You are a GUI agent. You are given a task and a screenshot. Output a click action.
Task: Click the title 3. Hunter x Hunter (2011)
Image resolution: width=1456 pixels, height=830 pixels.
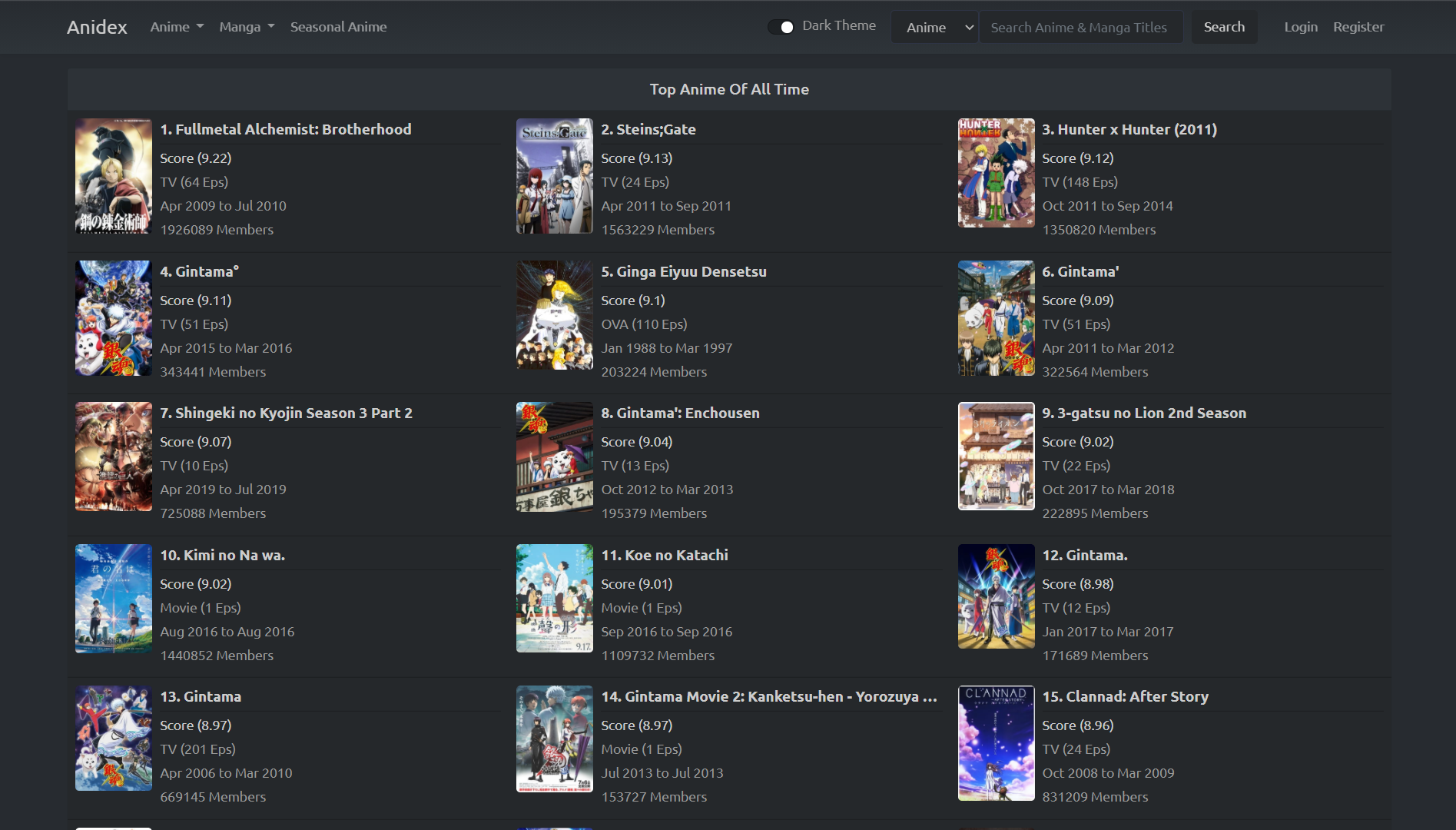[x=1129, y=129]
